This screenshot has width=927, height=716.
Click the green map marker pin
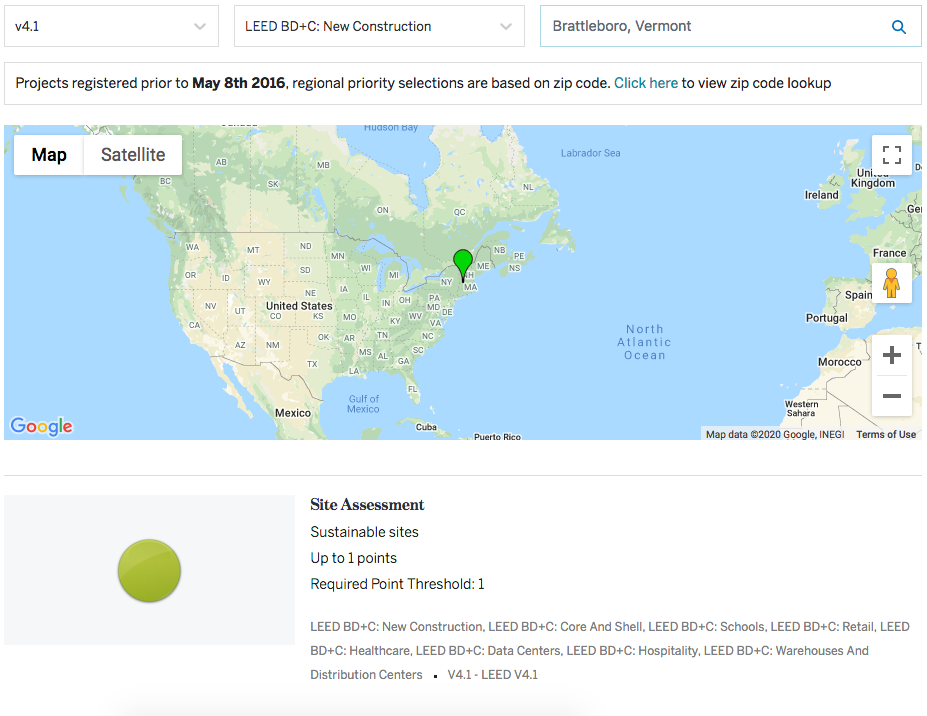point(462,264)
